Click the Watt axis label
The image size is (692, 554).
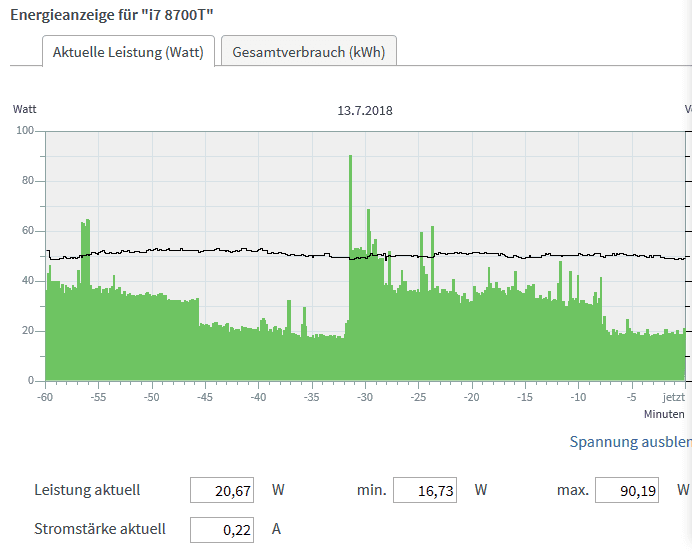tap(24, 109)
